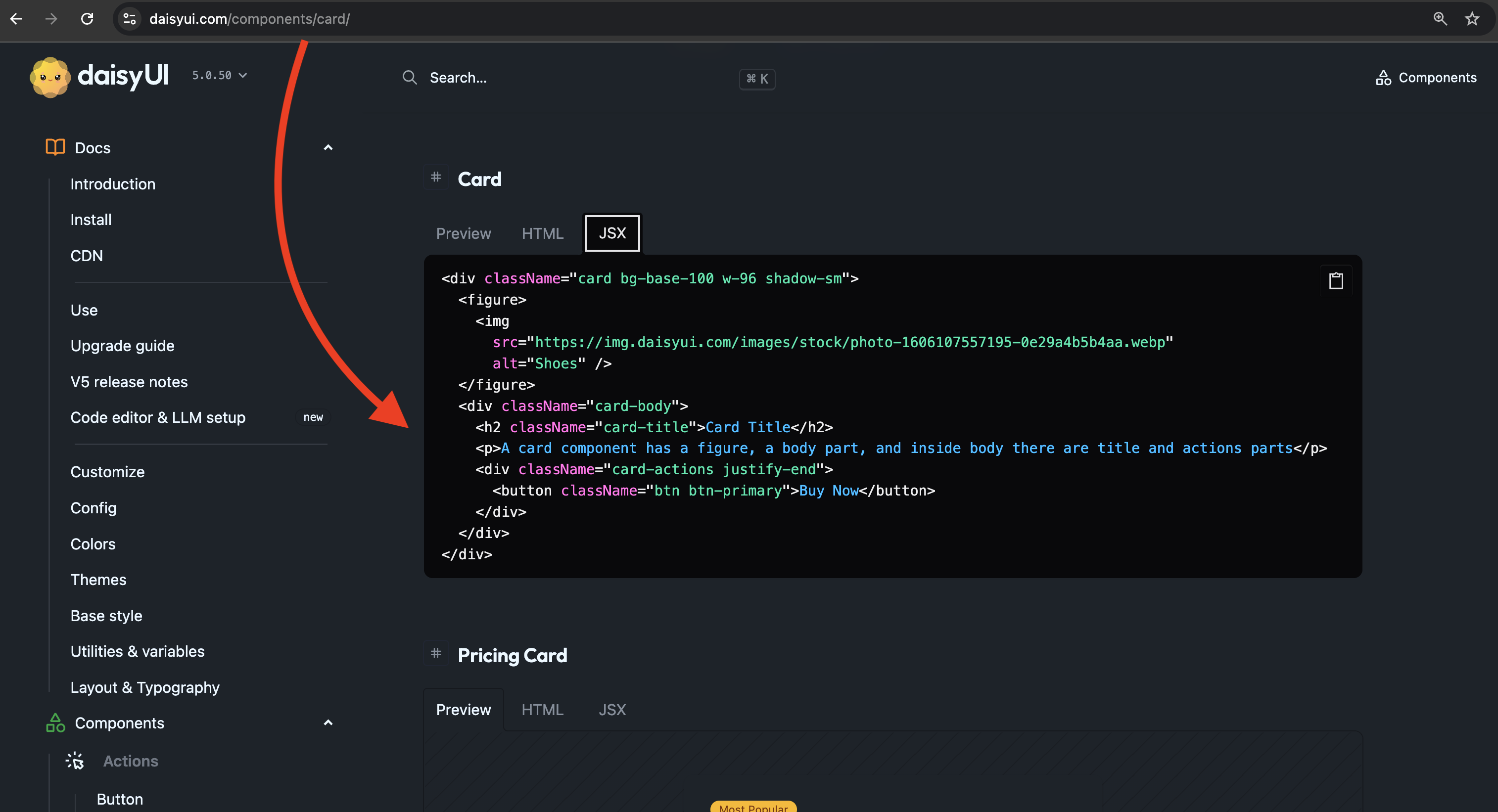Open the Use docs page
Image resolution: width=1498 pixels, height=812 pixels.
84,310
